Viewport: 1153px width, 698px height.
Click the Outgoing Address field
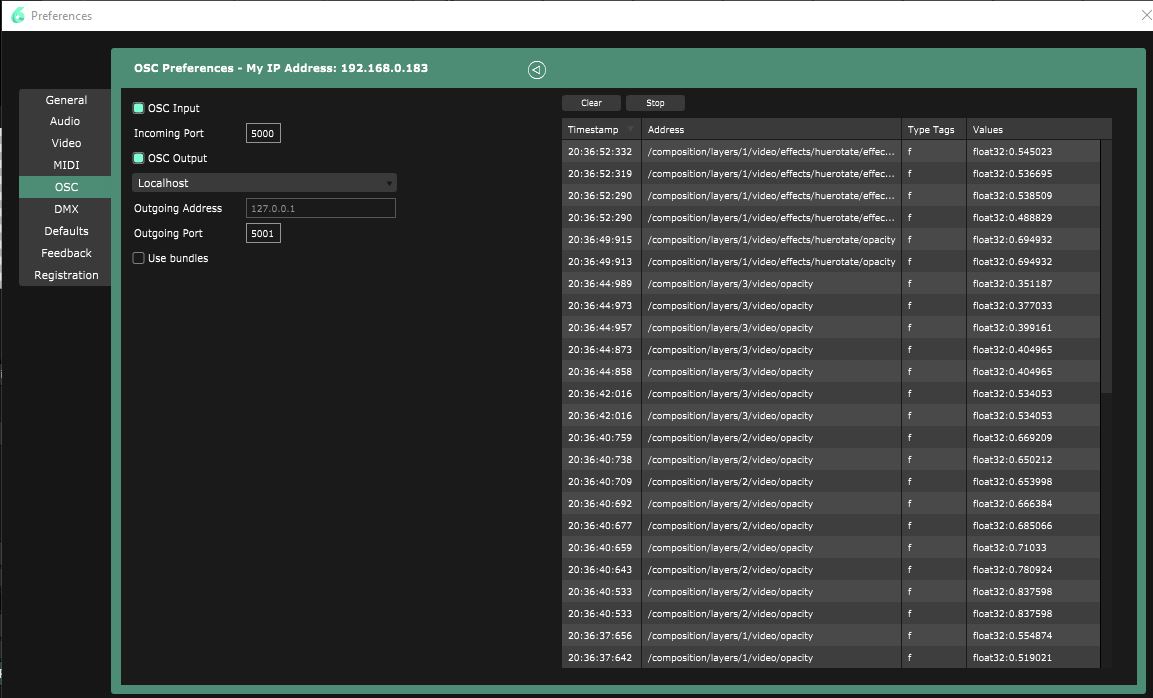(320, 208)
